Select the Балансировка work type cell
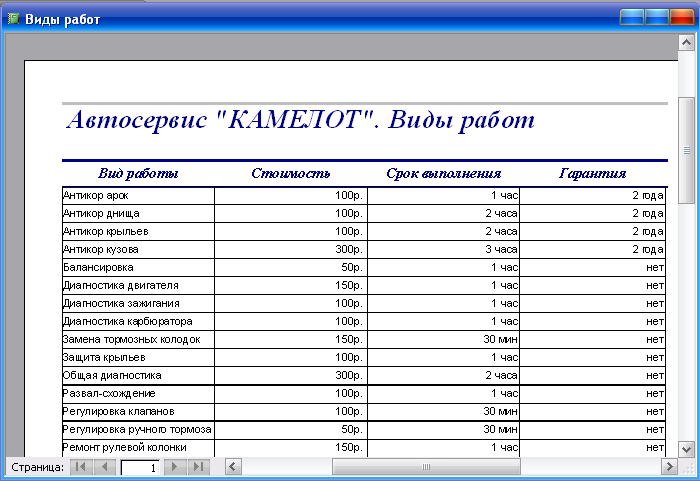This screenshot has height=481, width=700. tap(100, 267)
